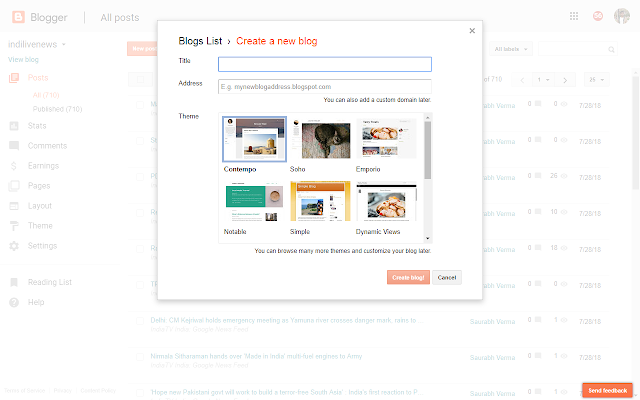Click the Help question mark icon
Image resolution: width=640 pixels, height=400 pixels.
[x=14, y=302]
